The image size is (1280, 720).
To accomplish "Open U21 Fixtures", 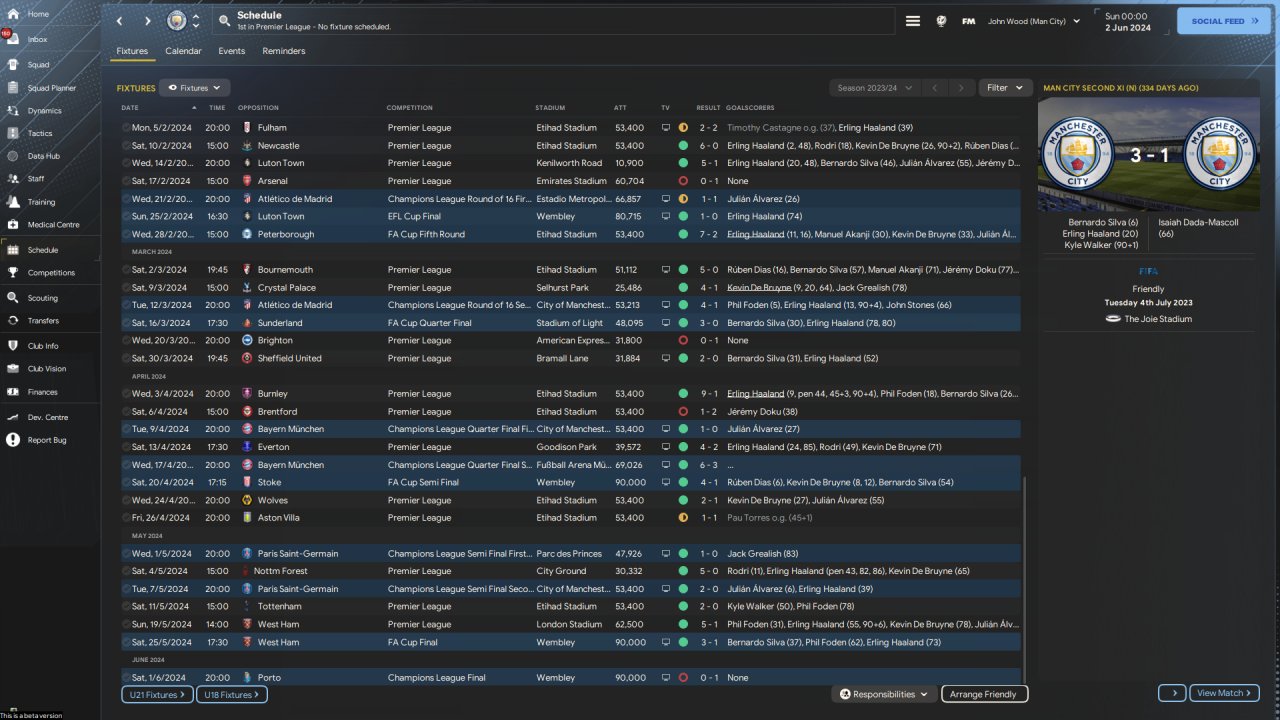I will point(155,694).
